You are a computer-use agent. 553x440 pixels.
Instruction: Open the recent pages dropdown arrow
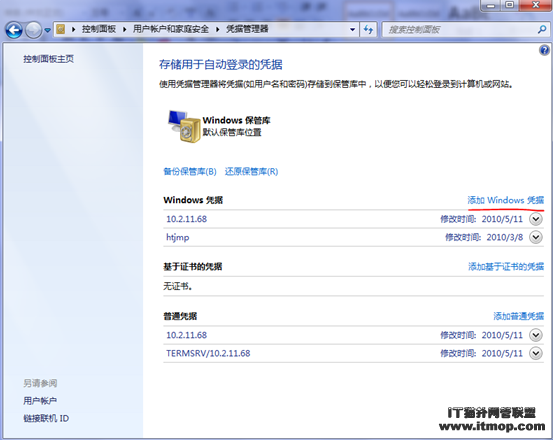point(48,30)
